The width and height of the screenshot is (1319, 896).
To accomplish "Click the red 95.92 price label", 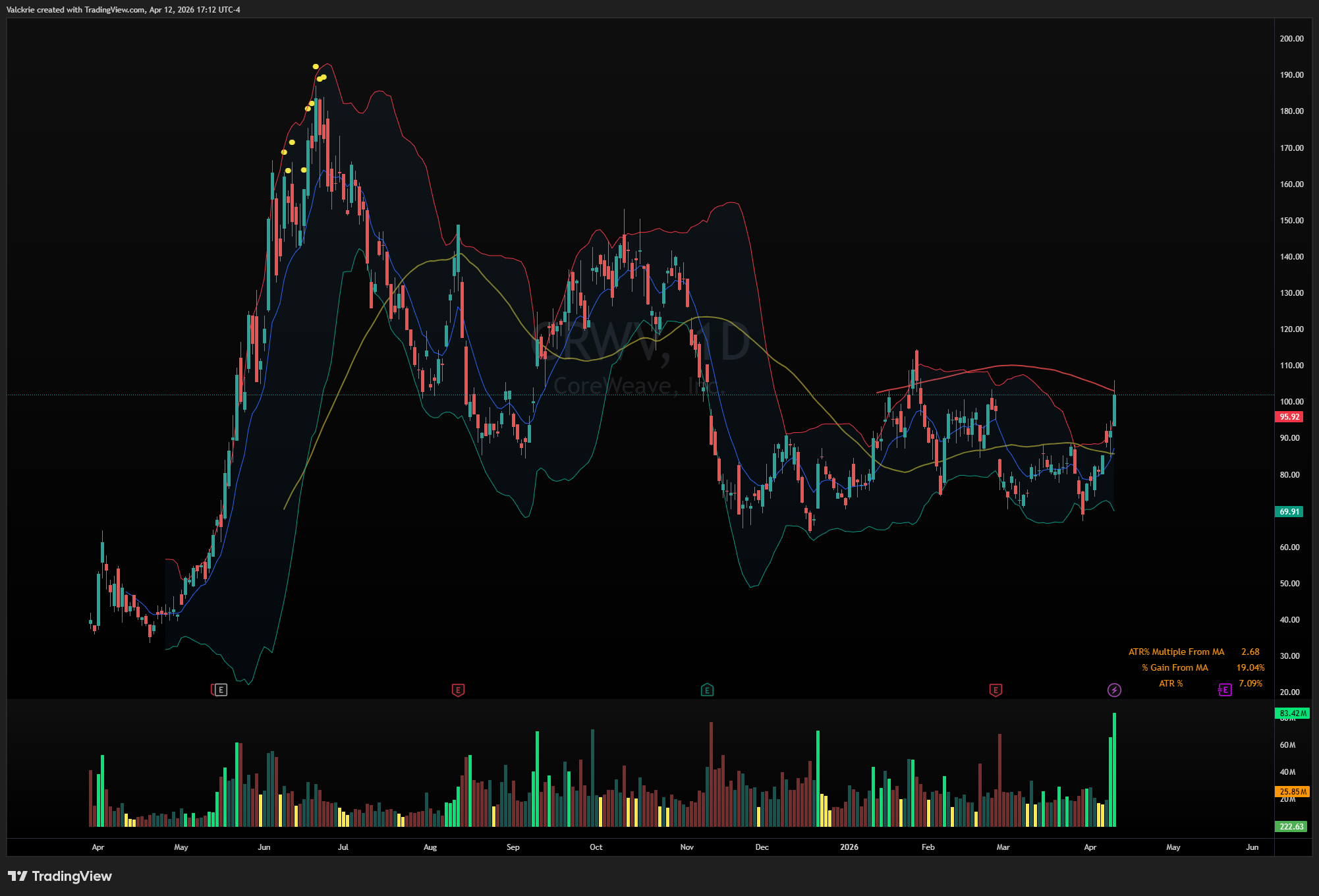I will [x=1289, y=417].
